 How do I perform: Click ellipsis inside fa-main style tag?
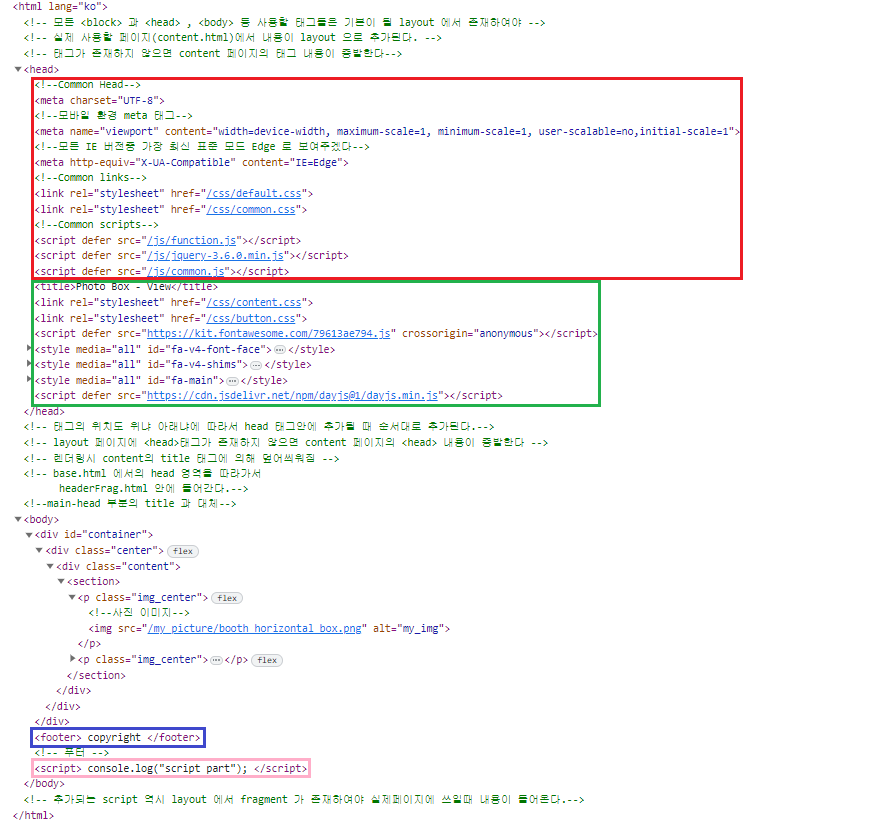click(232, 381)
